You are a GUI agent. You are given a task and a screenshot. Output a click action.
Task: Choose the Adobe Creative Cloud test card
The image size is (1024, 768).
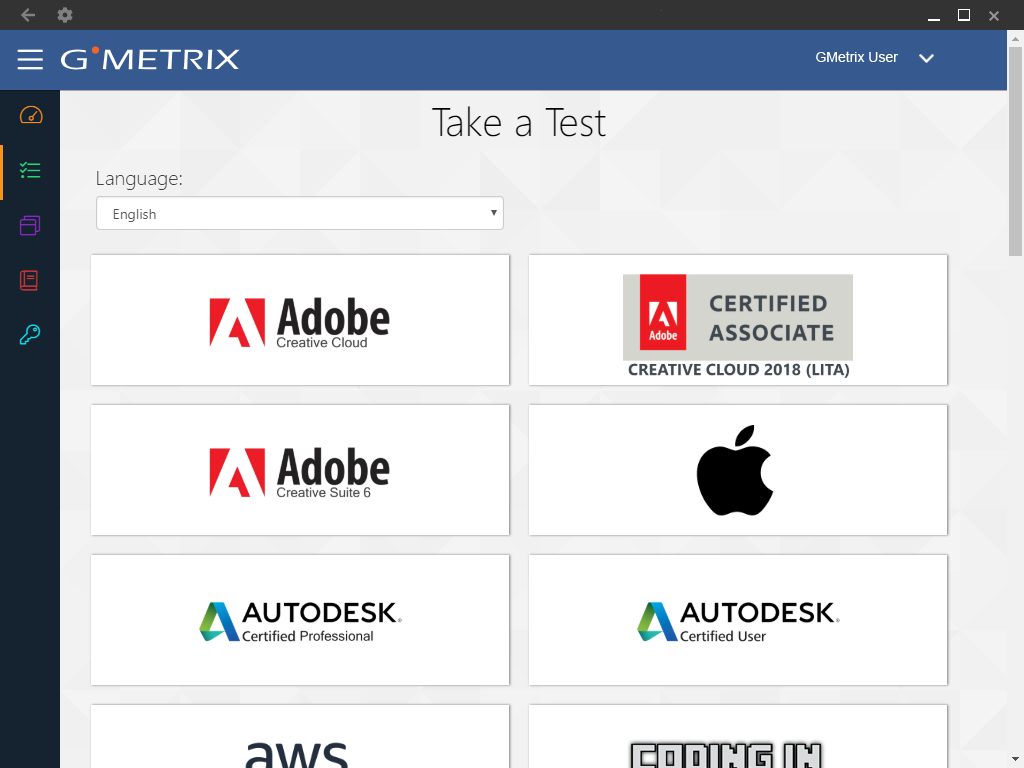300,320
